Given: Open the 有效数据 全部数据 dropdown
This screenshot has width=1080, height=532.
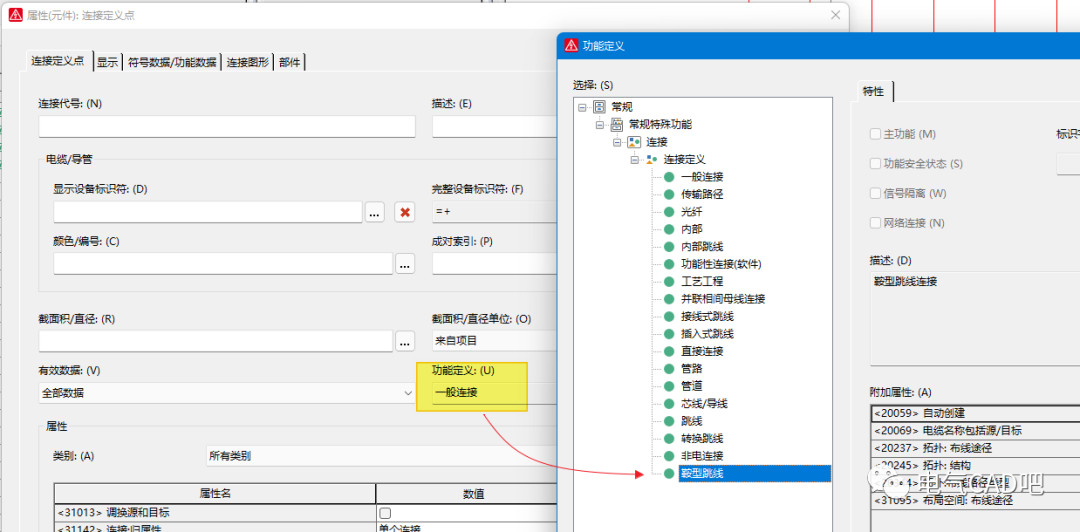Looking at the screenshot, I should click(227, 393).
